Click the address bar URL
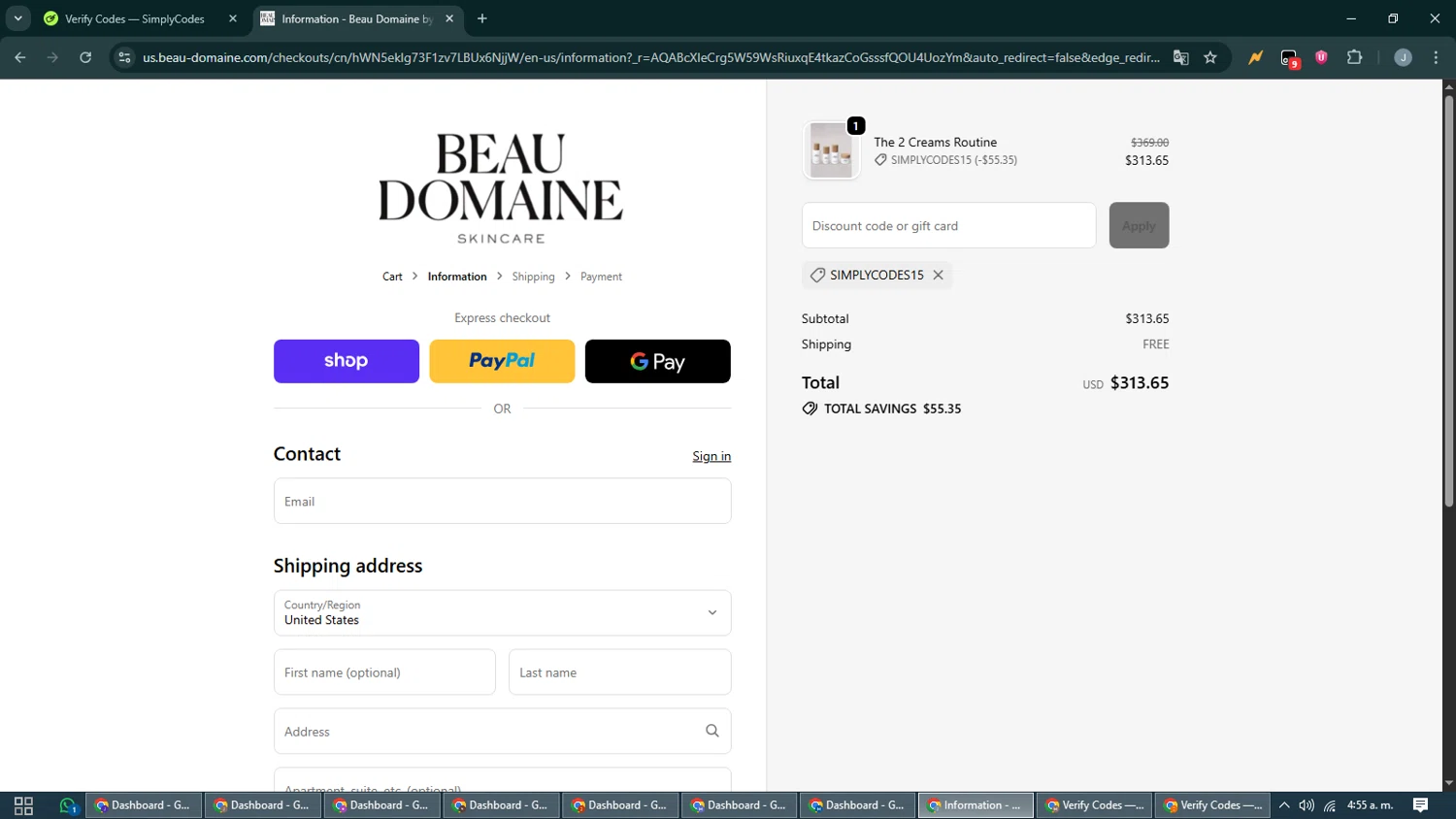The image size is (1456, 819). coord(650,58)
